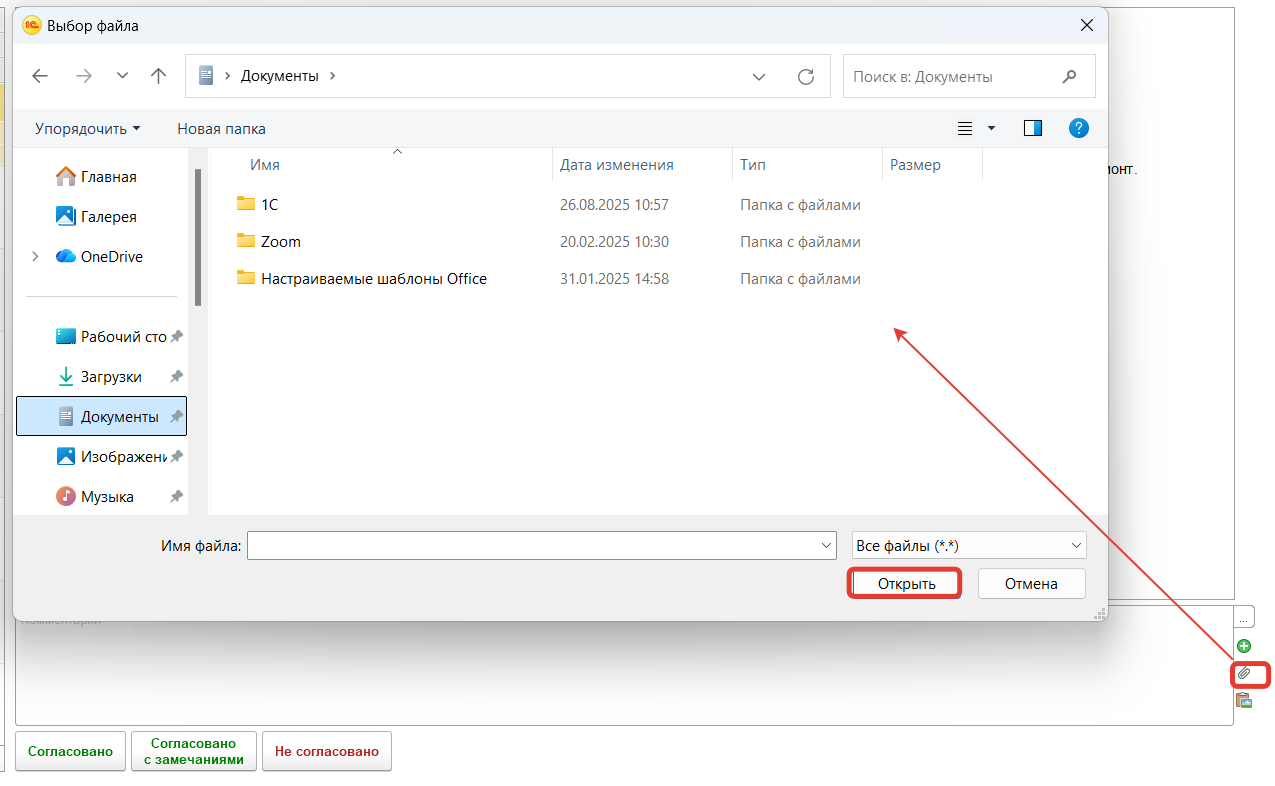
Task: Click the paste image from clipboard icon
Action: (1244, 700)
